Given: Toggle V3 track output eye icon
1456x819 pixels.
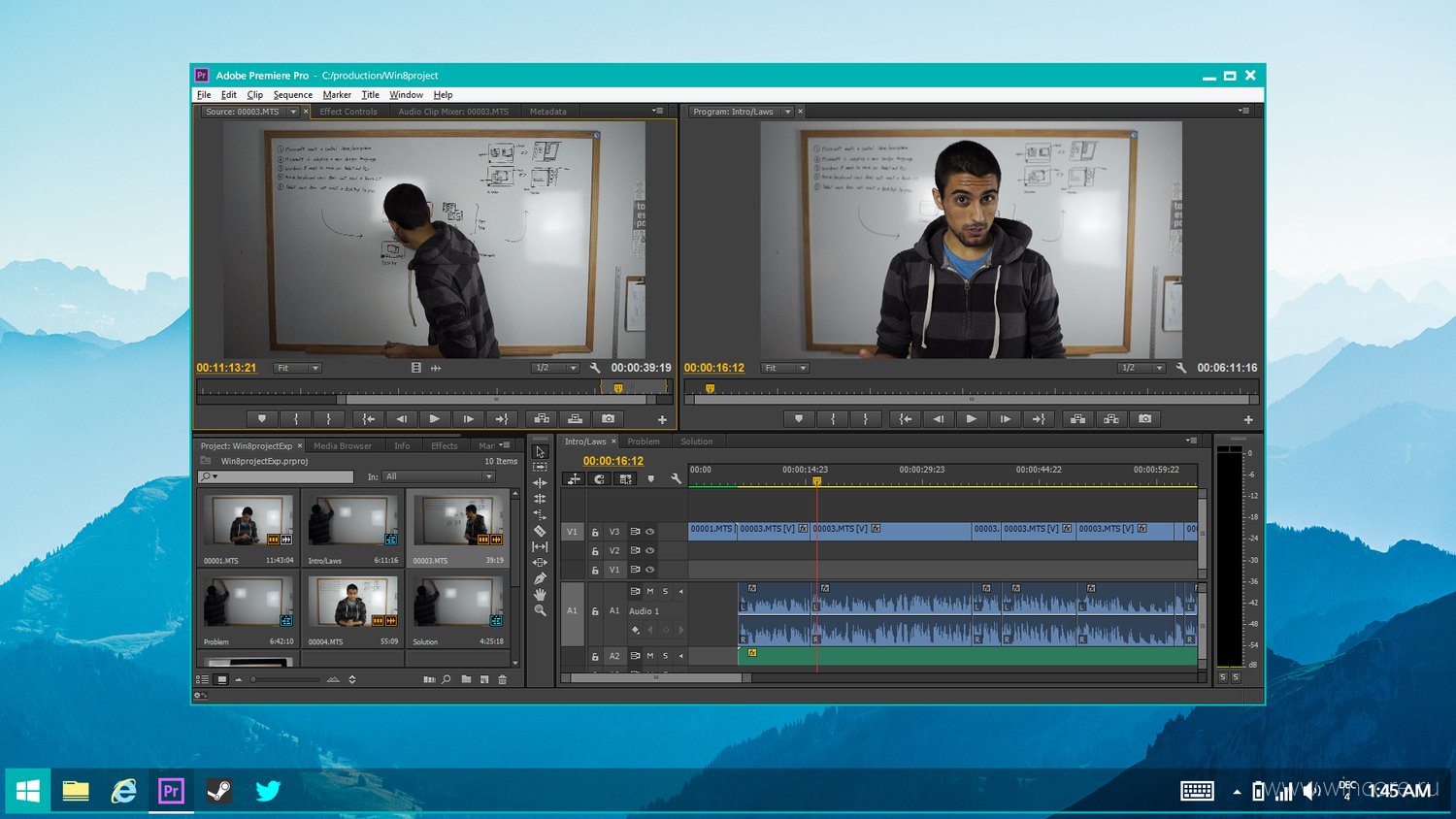Looking at the screenshot, I should pyautogui.click(x=650, y=532).
